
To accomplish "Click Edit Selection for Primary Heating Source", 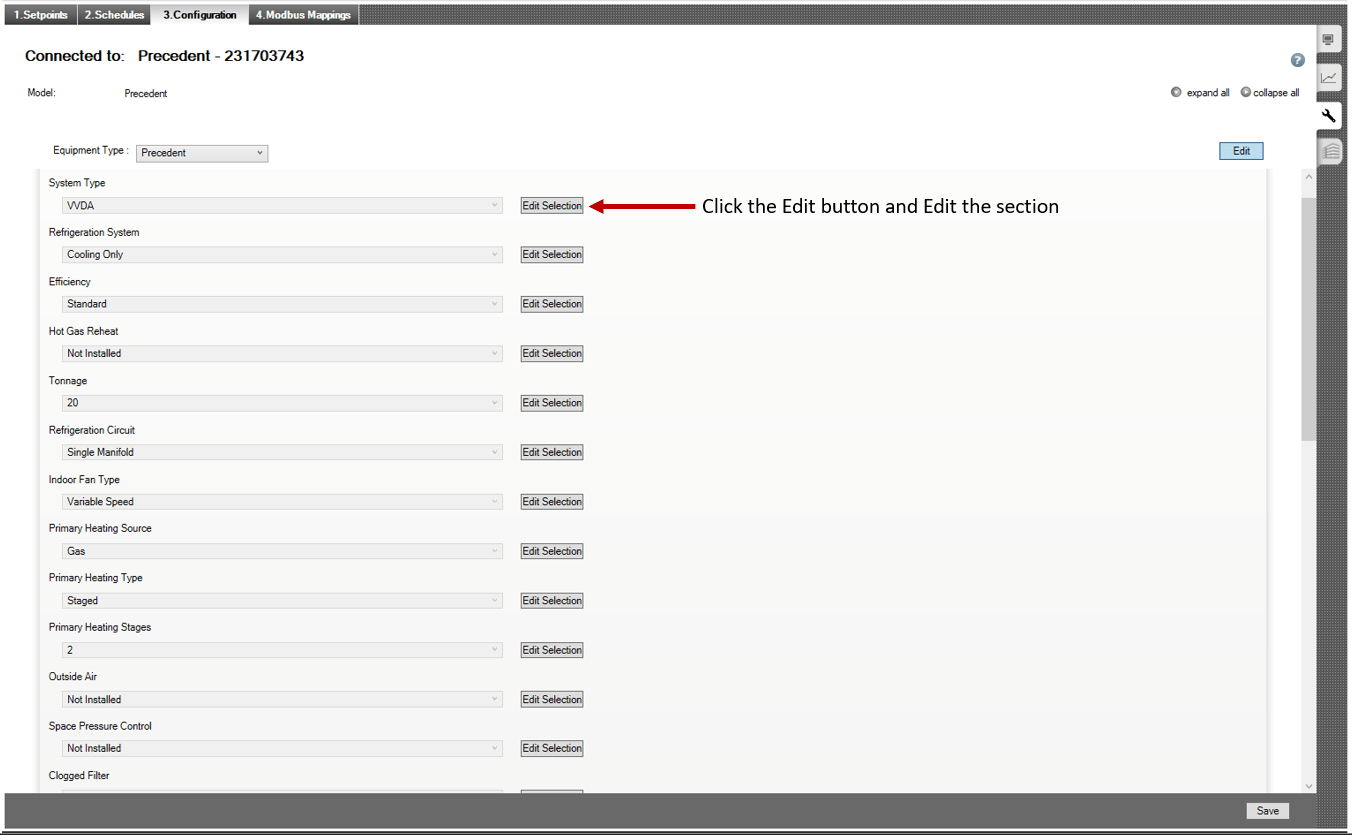I will [552, 551].
